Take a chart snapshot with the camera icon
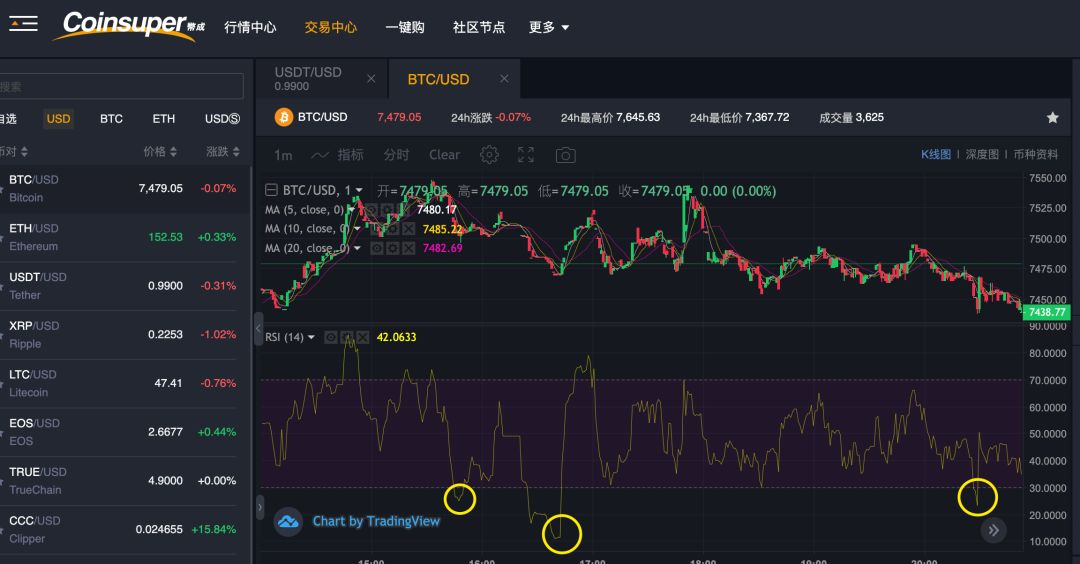This screenshot has height=564, width=1080. (x=565, y=155)
